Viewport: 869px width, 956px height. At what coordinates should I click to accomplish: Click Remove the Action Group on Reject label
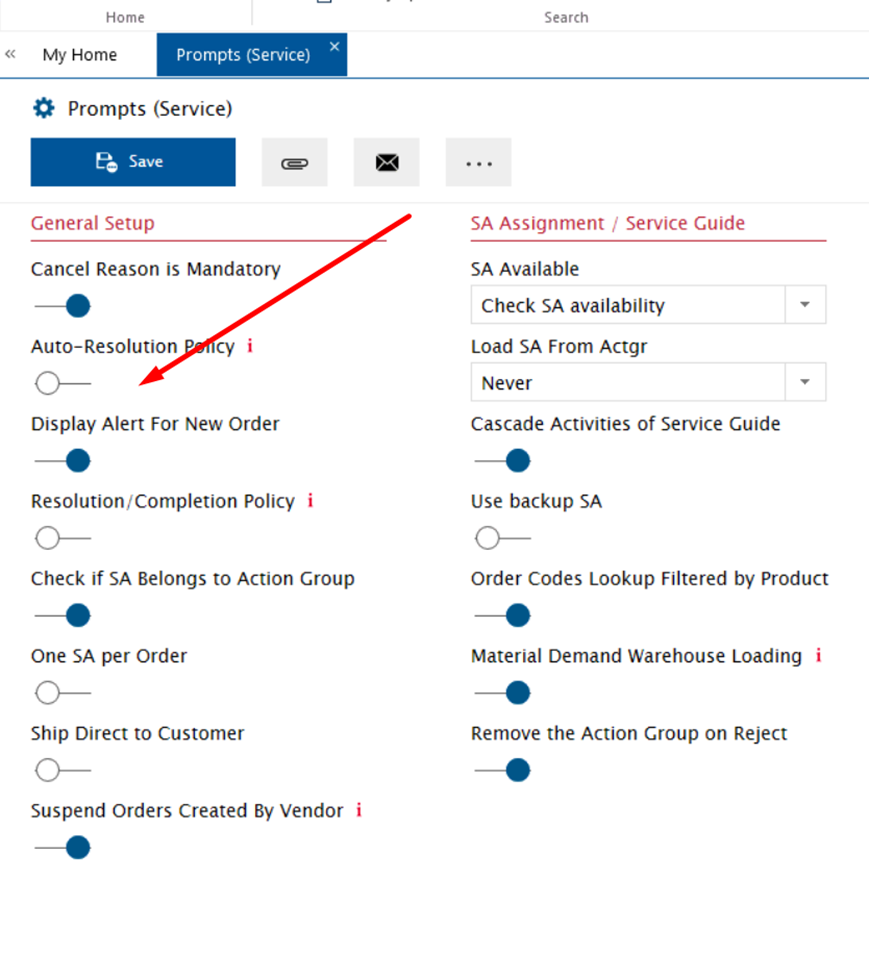pyautogui.click(x=629, y=733)
